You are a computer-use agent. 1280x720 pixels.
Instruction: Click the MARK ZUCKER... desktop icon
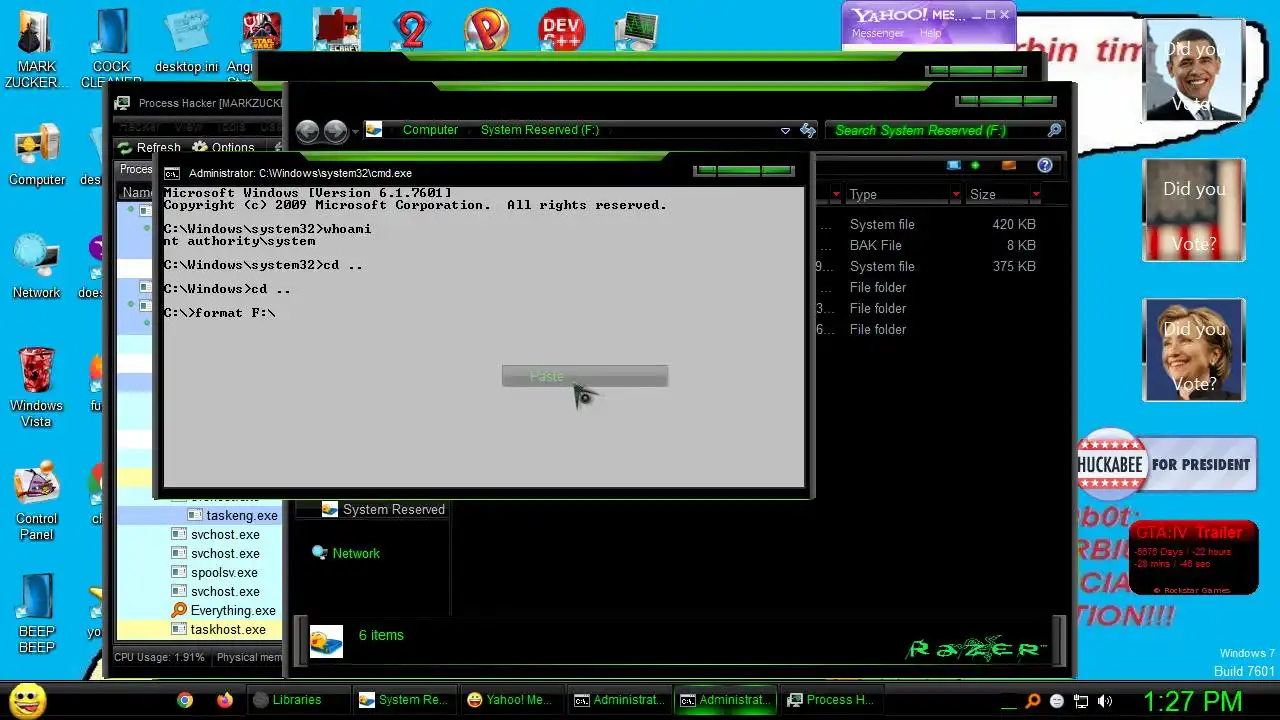point(36,49)
